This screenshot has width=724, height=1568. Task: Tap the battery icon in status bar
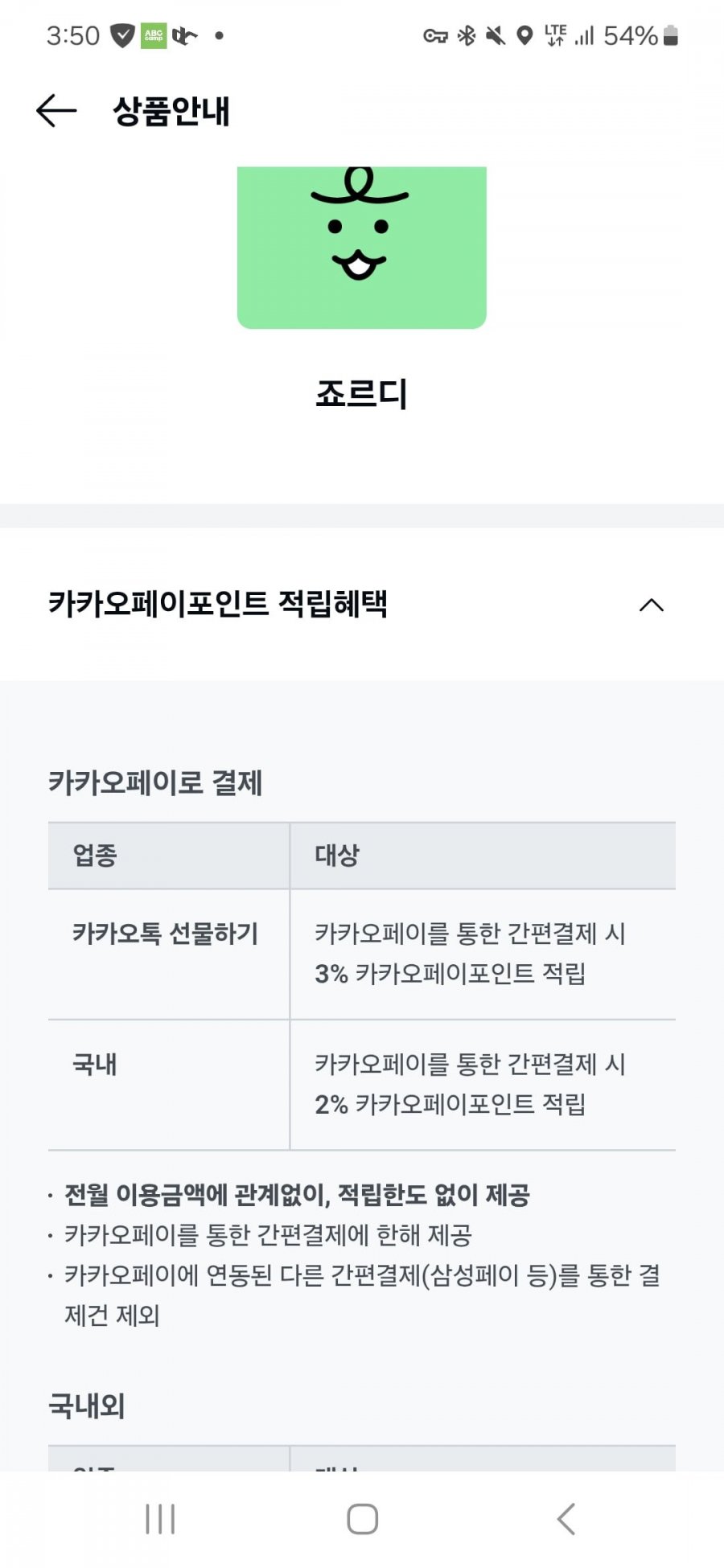[671, 35]
